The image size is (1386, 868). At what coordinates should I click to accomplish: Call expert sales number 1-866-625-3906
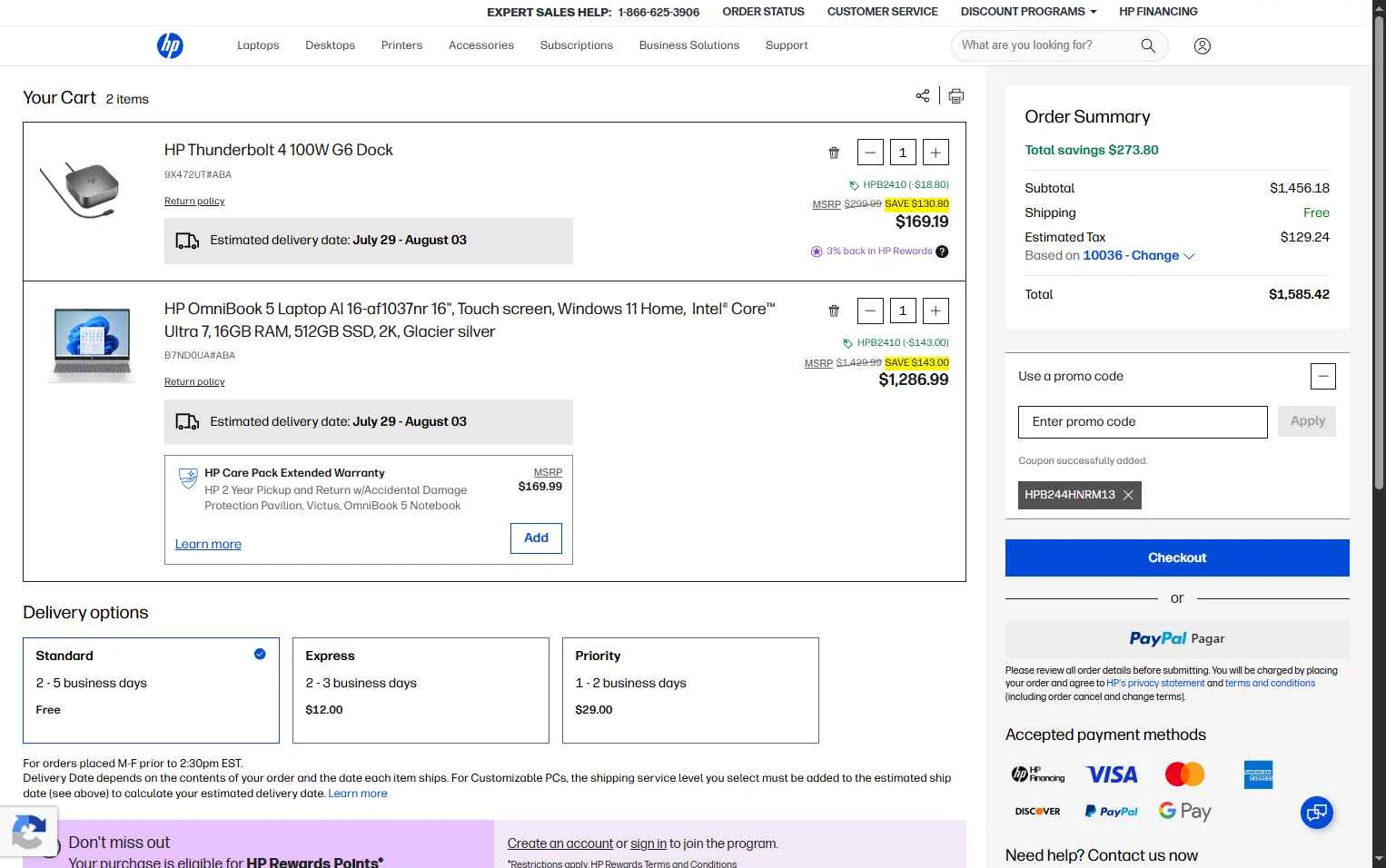tap(658, 13)
